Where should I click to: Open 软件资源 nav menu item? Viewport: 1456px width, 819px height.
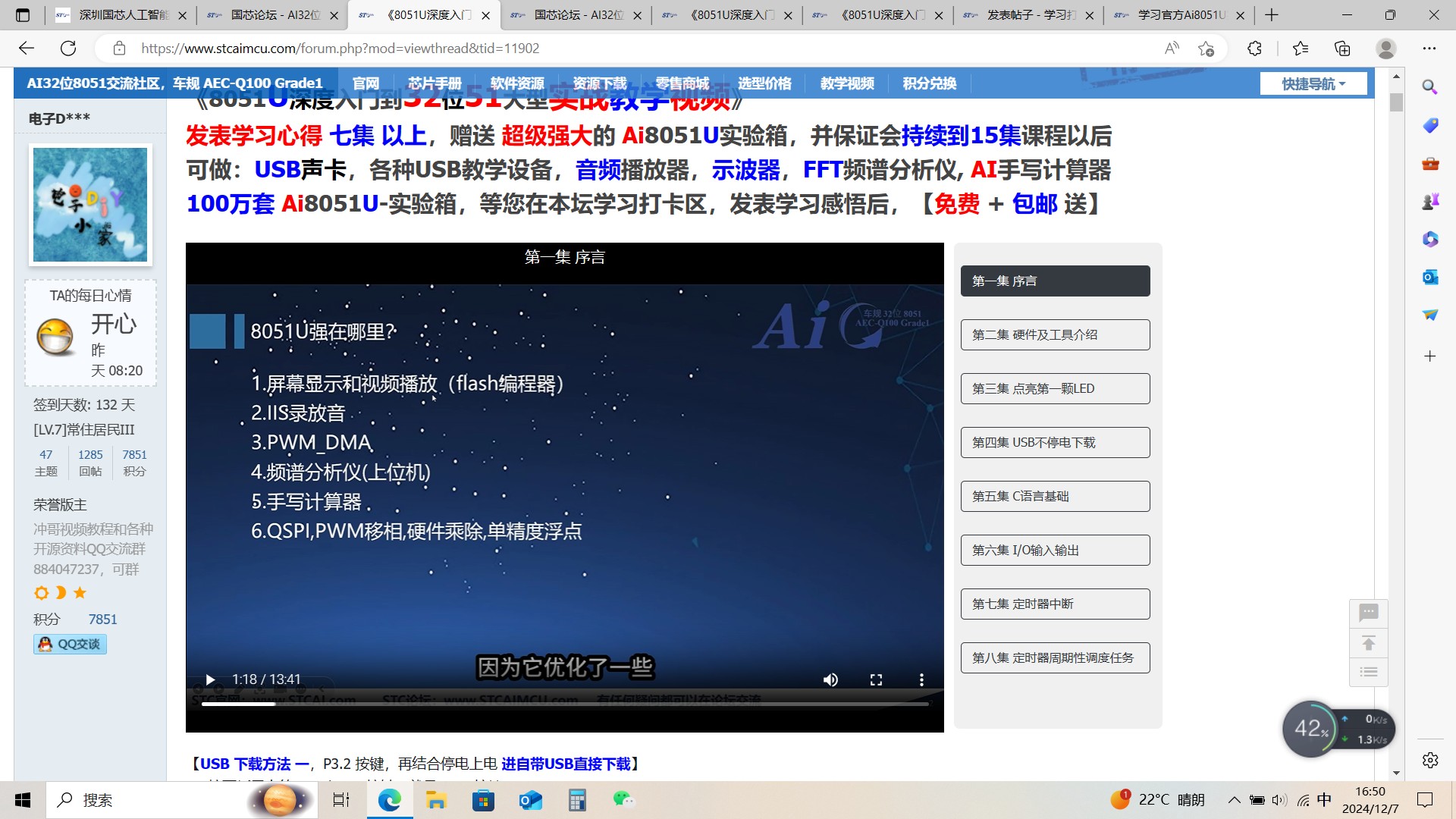point(517,83)
